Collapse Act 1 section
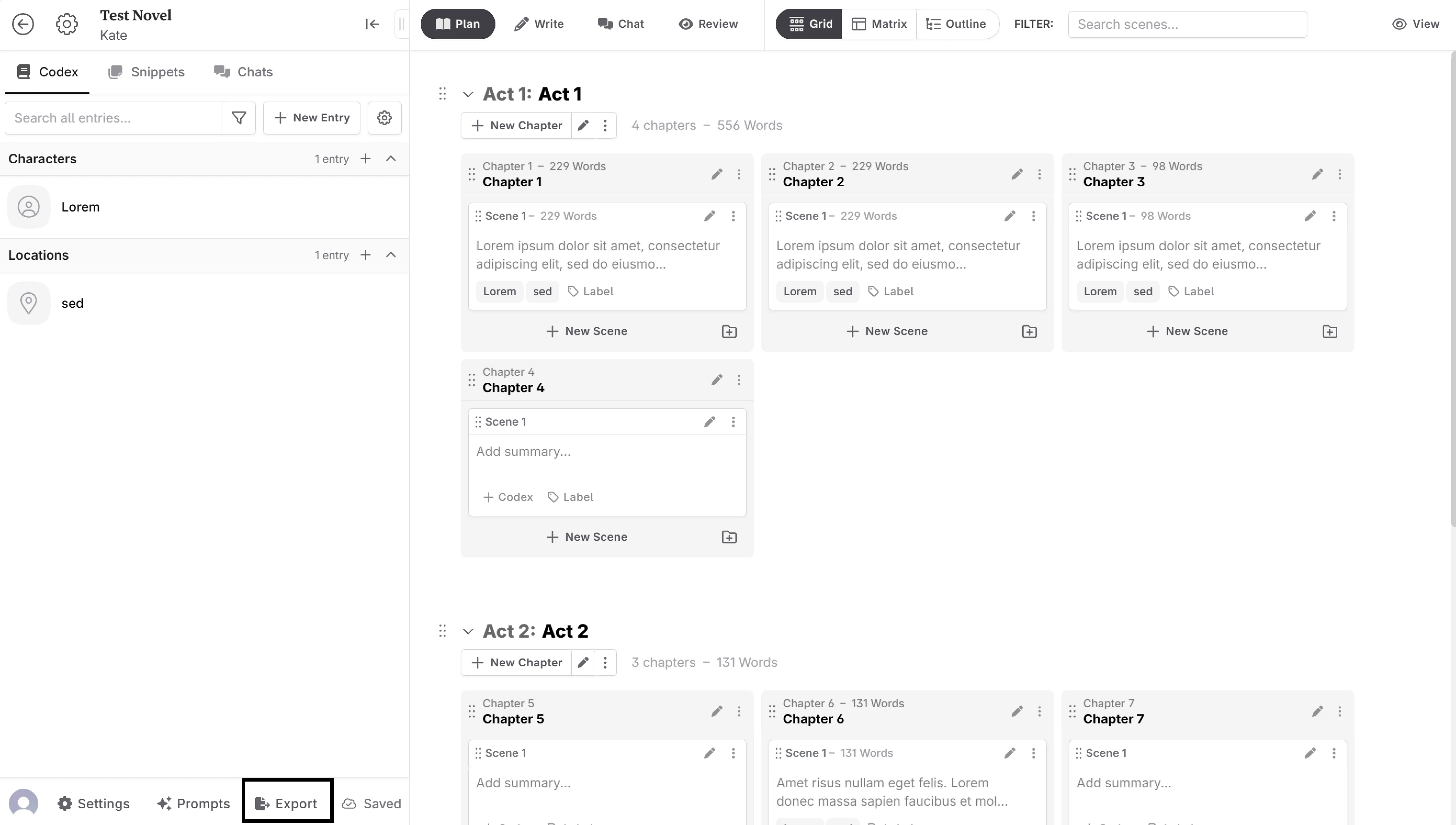 click(468, 94)
